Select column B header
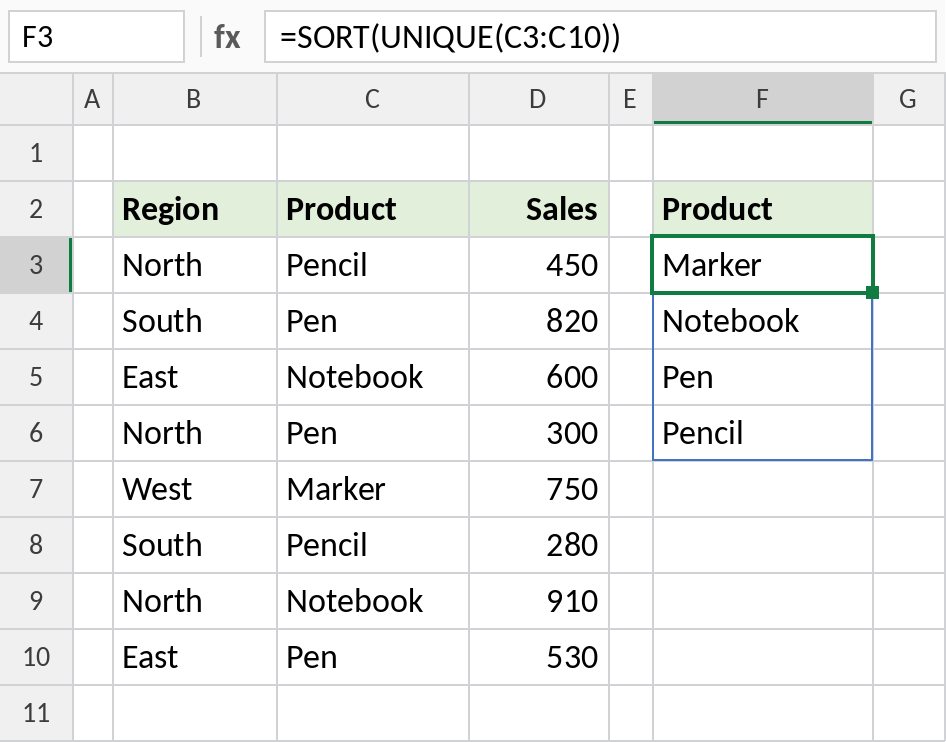The image size is (946, 742). [195, 99]
